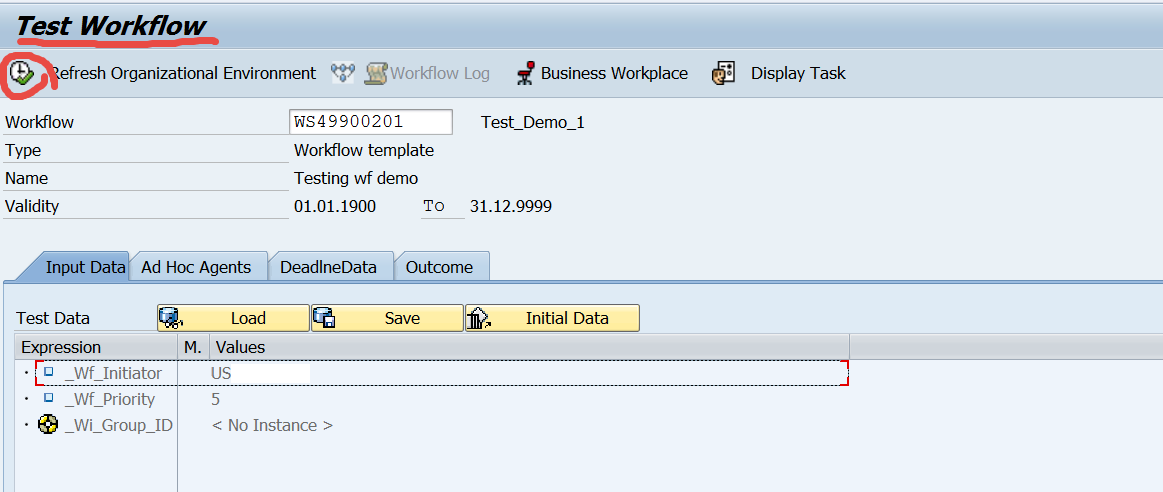Select the _Wi_Group_ID tree row

[441, 425]
